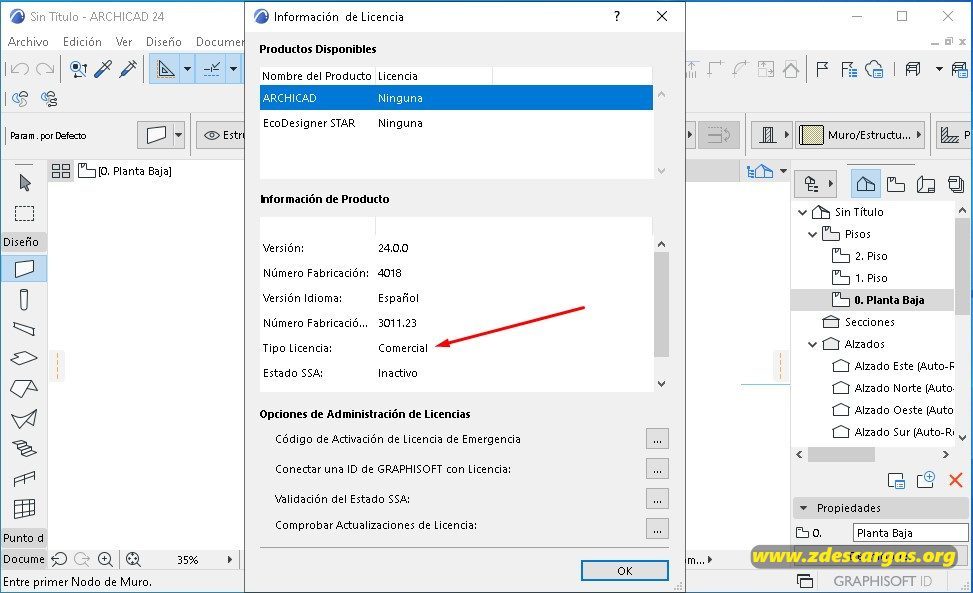Select the Roof tool

coord(24,389)
